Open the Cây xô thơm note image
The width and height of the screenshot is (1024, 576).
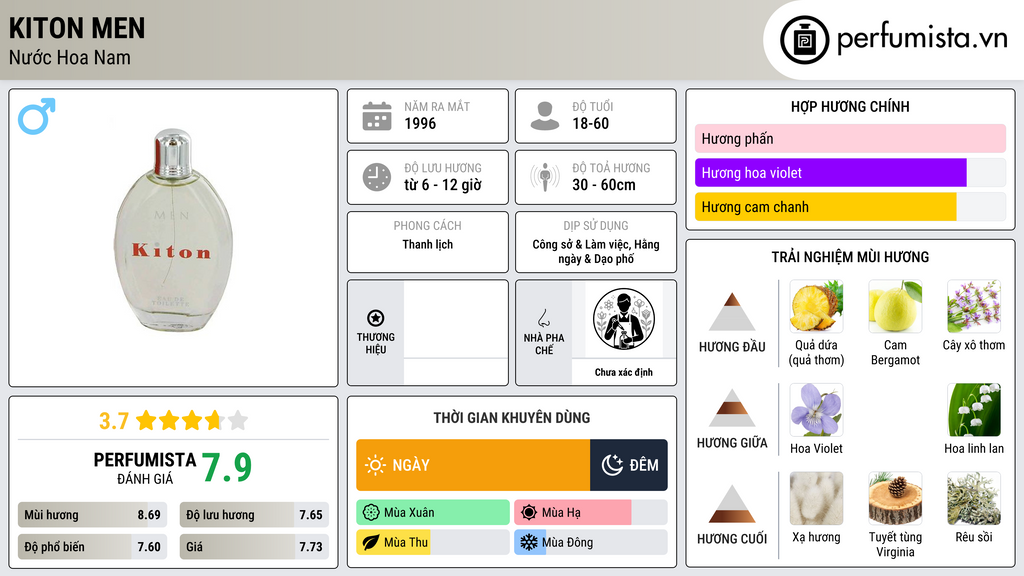[974, 306]
